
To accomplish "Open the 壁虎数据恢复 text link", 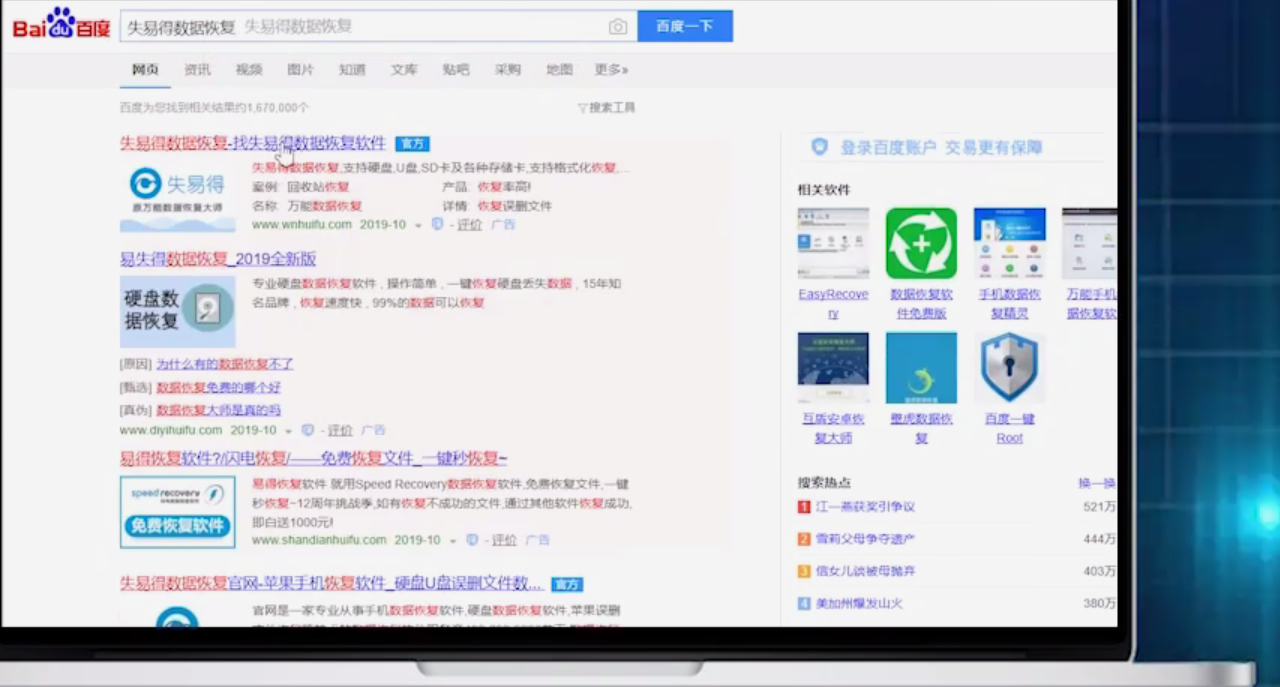I will click(x=921, y=428).
